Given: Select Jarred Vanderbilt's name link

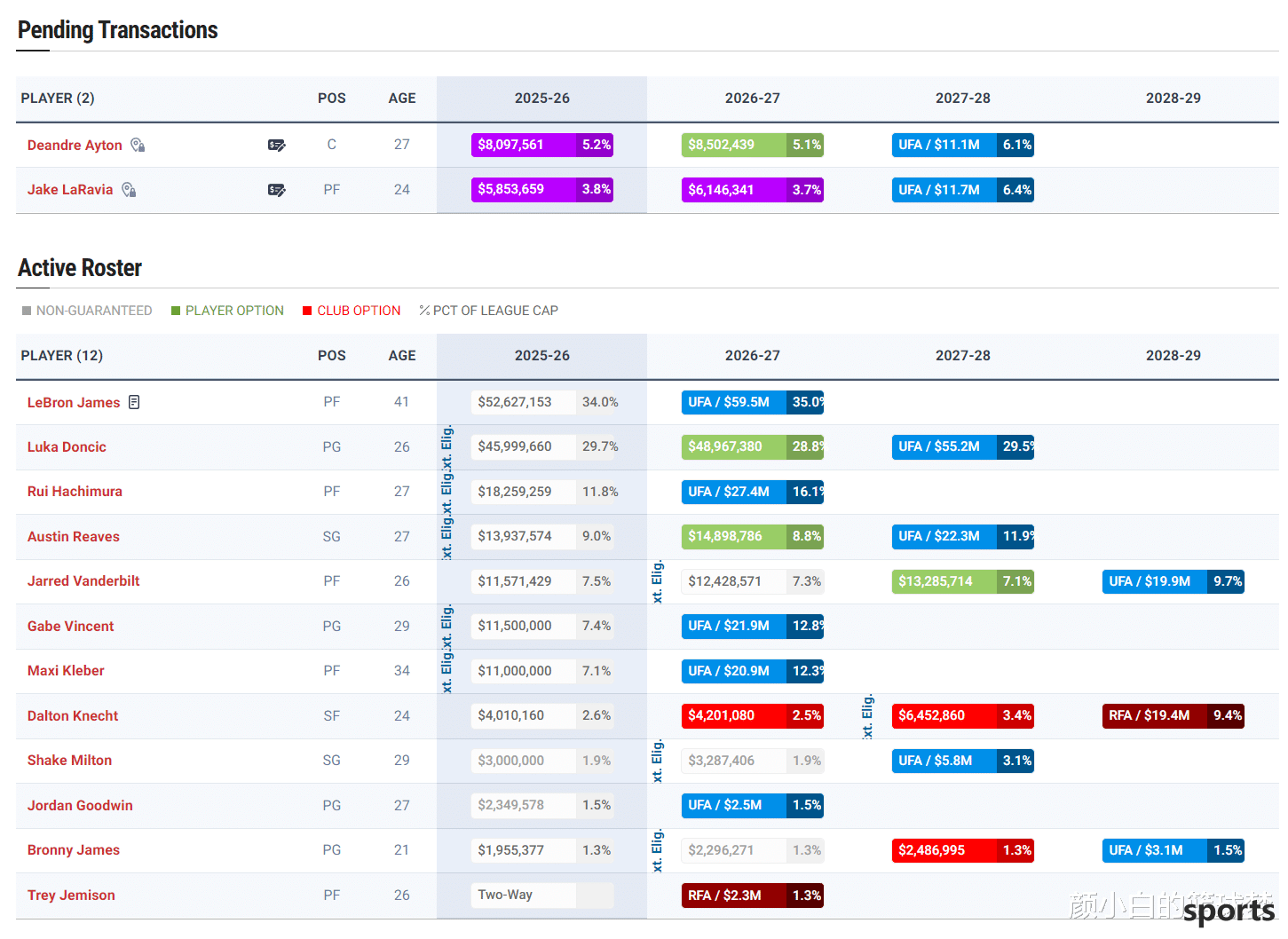Looking at the screenshot, I should click(x=83, y=580).
